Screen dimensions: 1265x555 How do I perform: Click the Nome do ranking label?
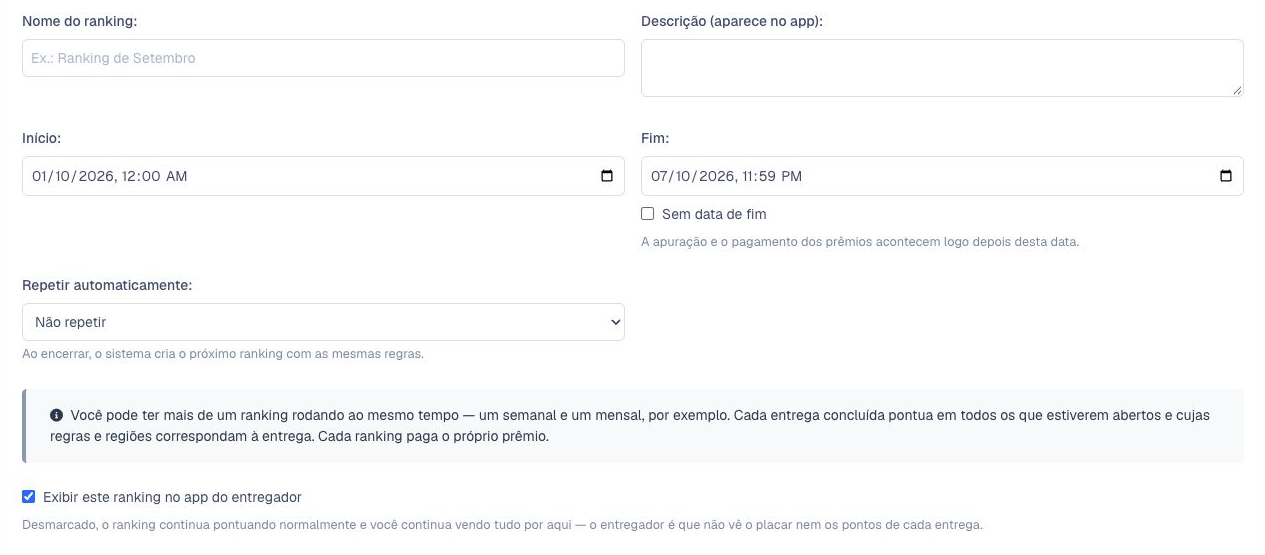point(80,21)
